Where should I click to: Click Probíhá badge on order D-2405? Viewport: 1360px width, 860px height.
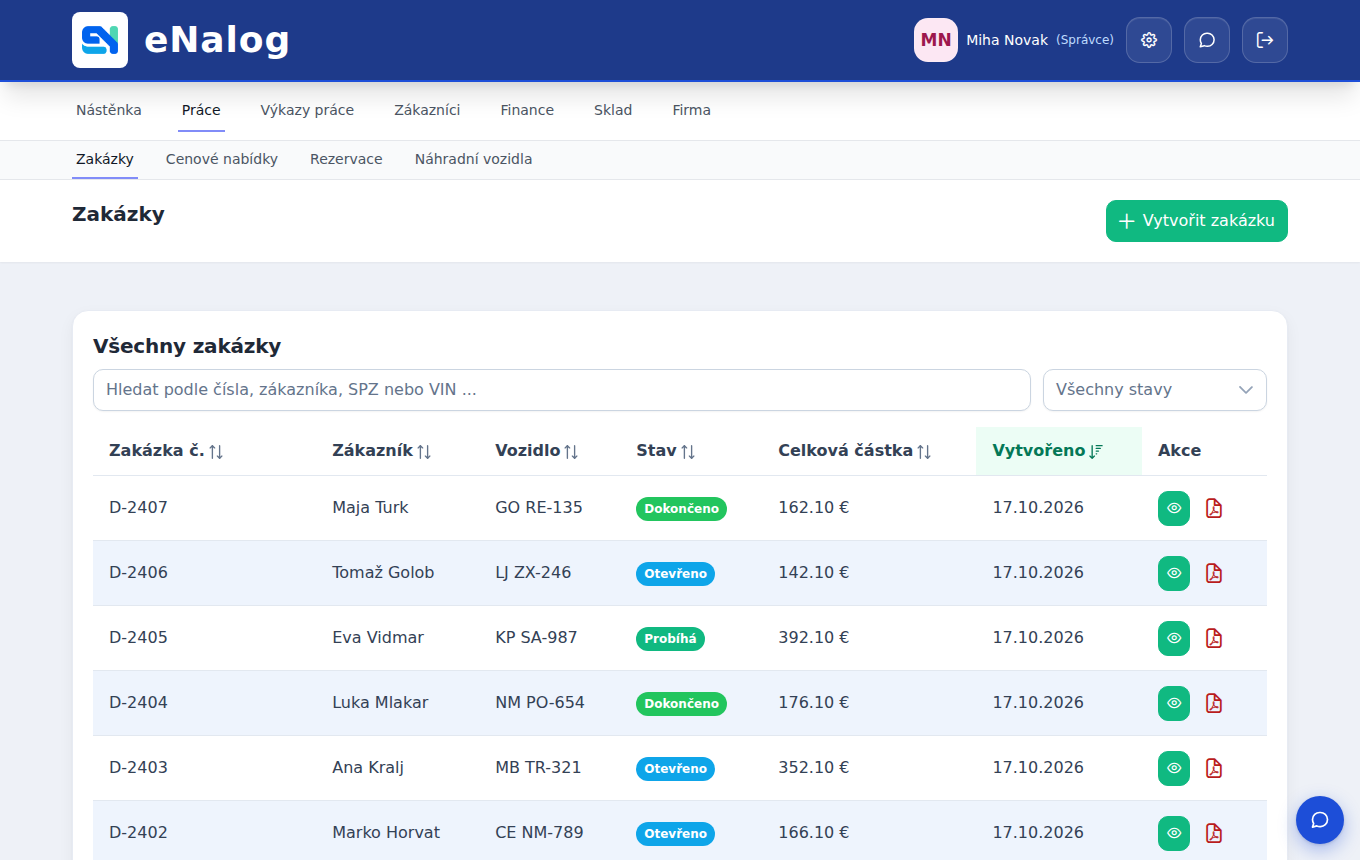[670, 639]
